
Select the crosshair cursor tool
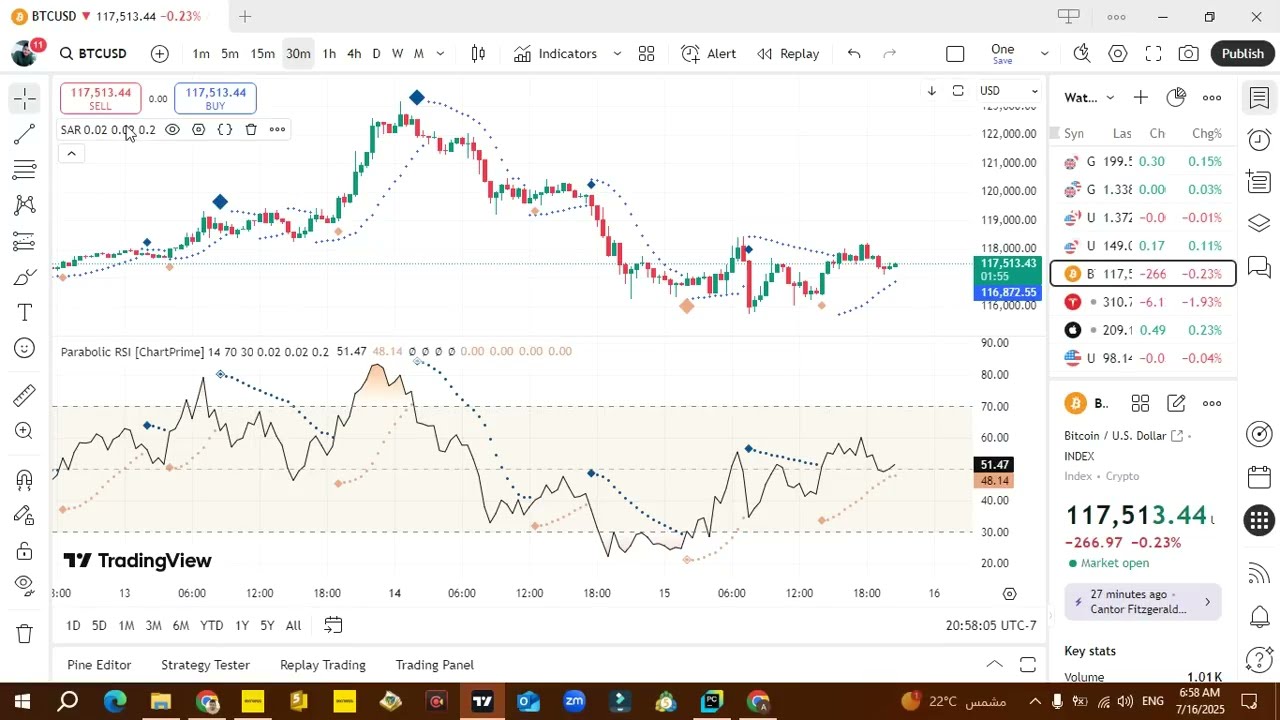[25, 97]
